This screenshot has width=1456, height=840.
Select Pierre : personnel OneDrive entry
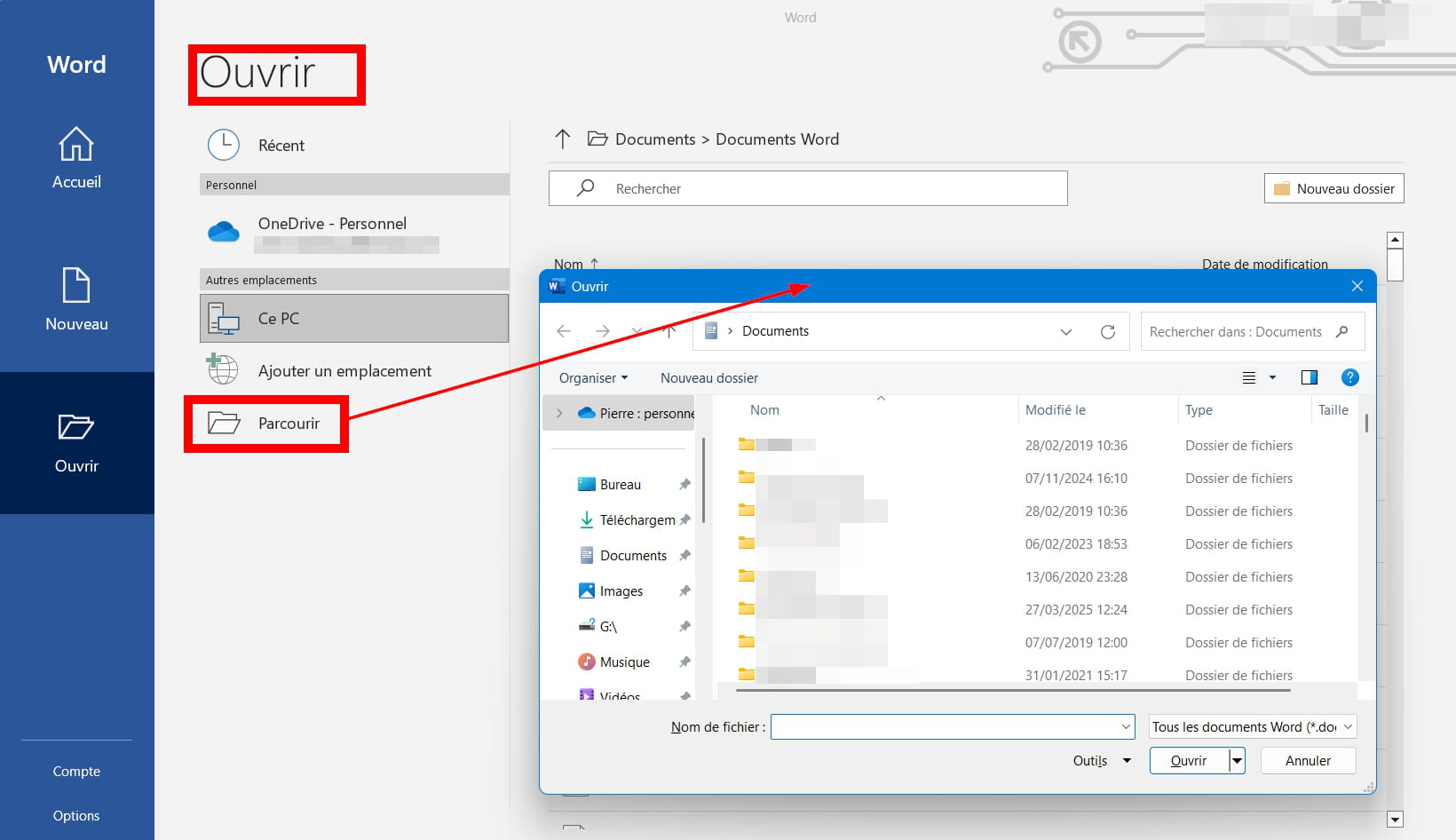tap(636, 413)
